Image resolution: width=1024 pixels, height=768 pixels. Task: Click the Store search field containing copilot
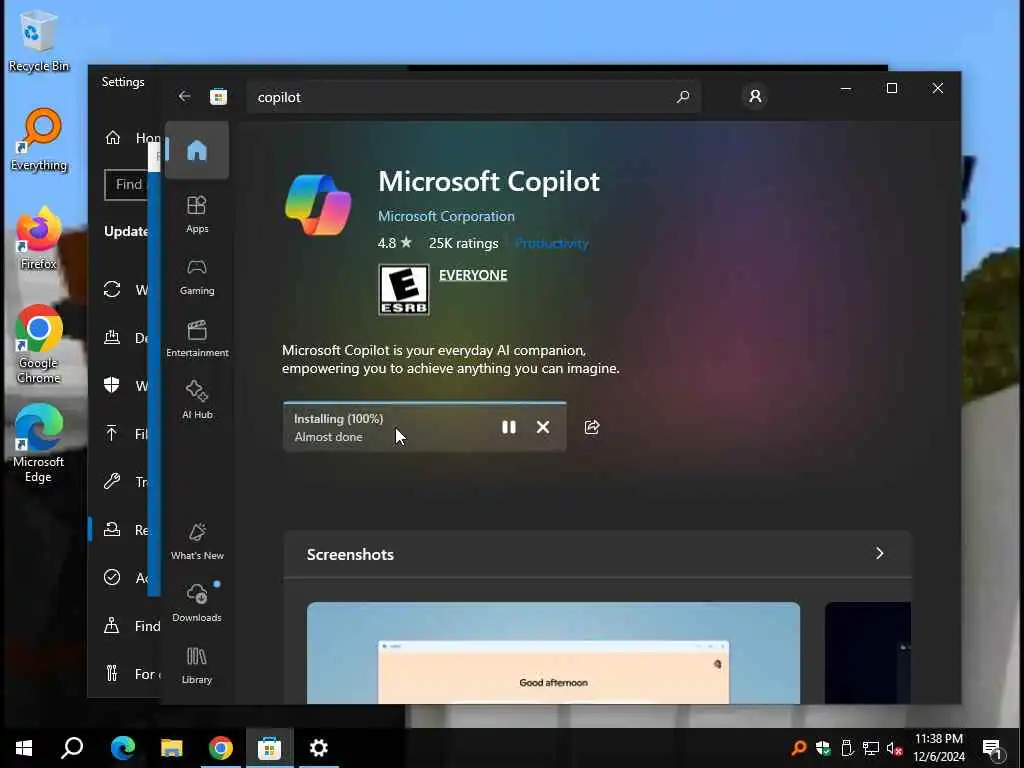pyautogui.click(x=473, y=97)
